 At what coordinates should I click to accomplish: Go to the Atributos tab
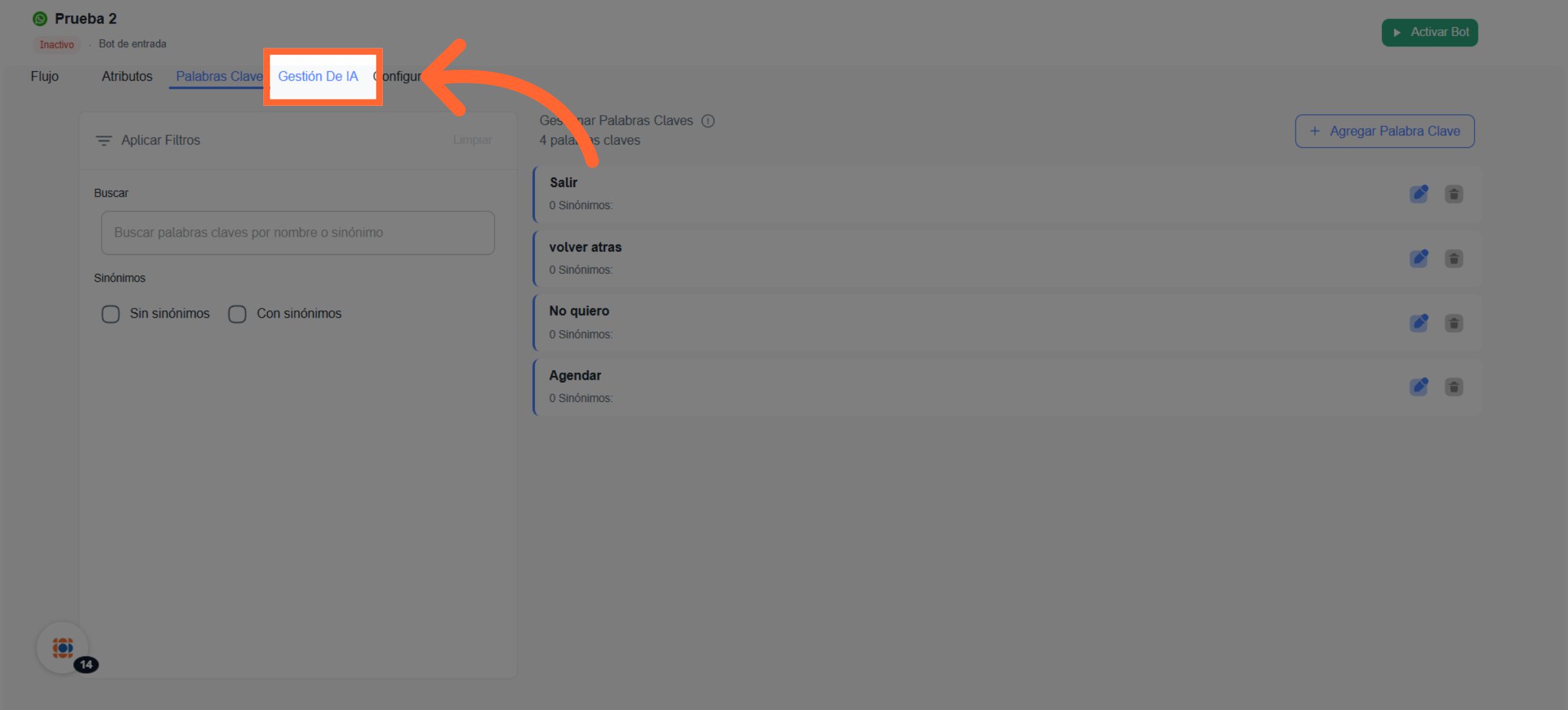[127, 76]
